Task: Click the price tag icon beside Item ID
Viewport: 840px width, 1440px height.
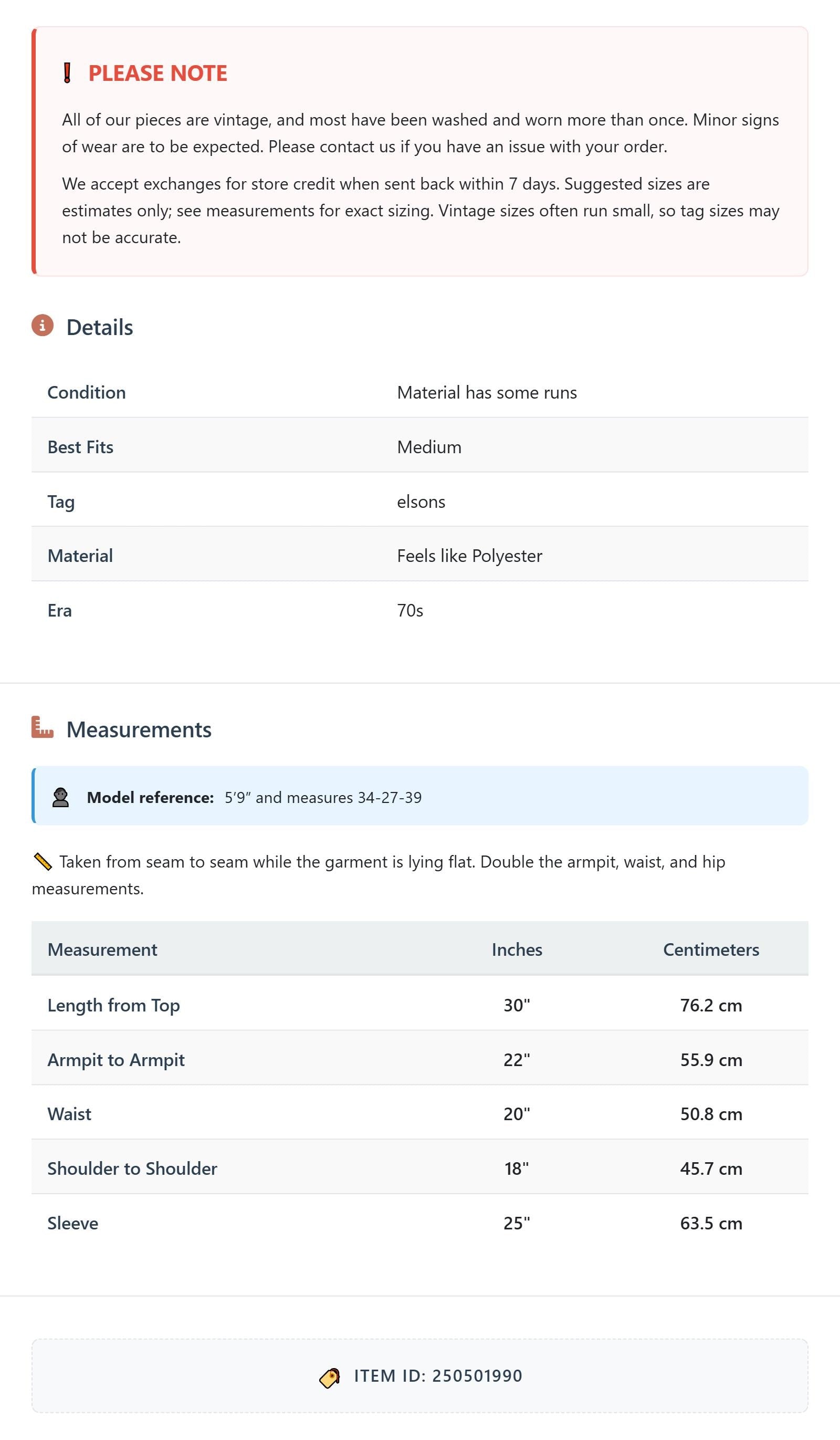Action: point(330,1378)
